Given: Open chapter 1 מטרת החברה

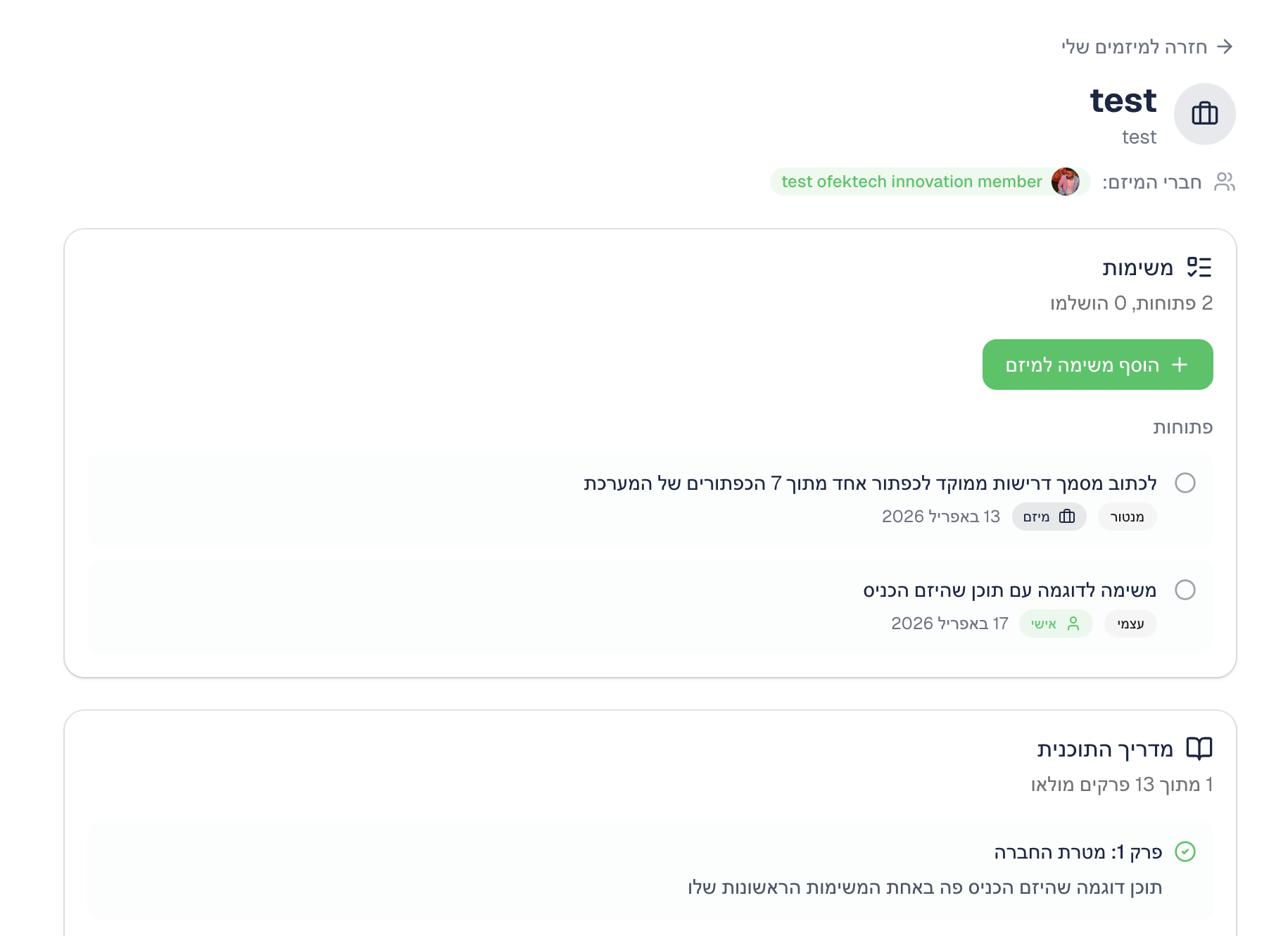Looking at the screenshot, I should click(x=1077, y=852).
